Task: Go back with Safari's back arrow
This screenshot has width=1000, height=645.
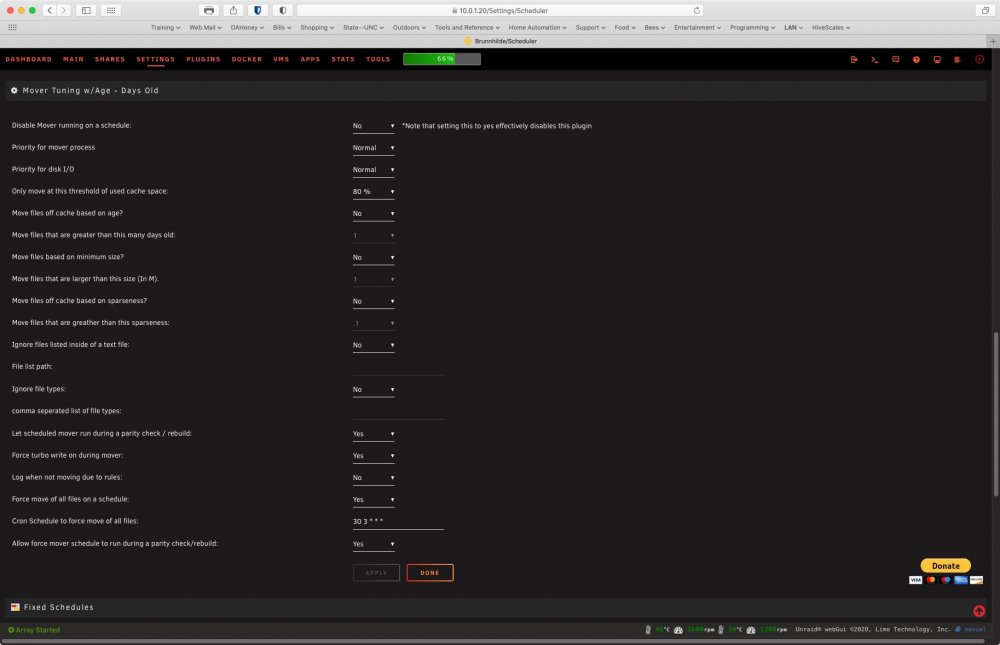Action: pyautogui.click(x=49, y=10)
